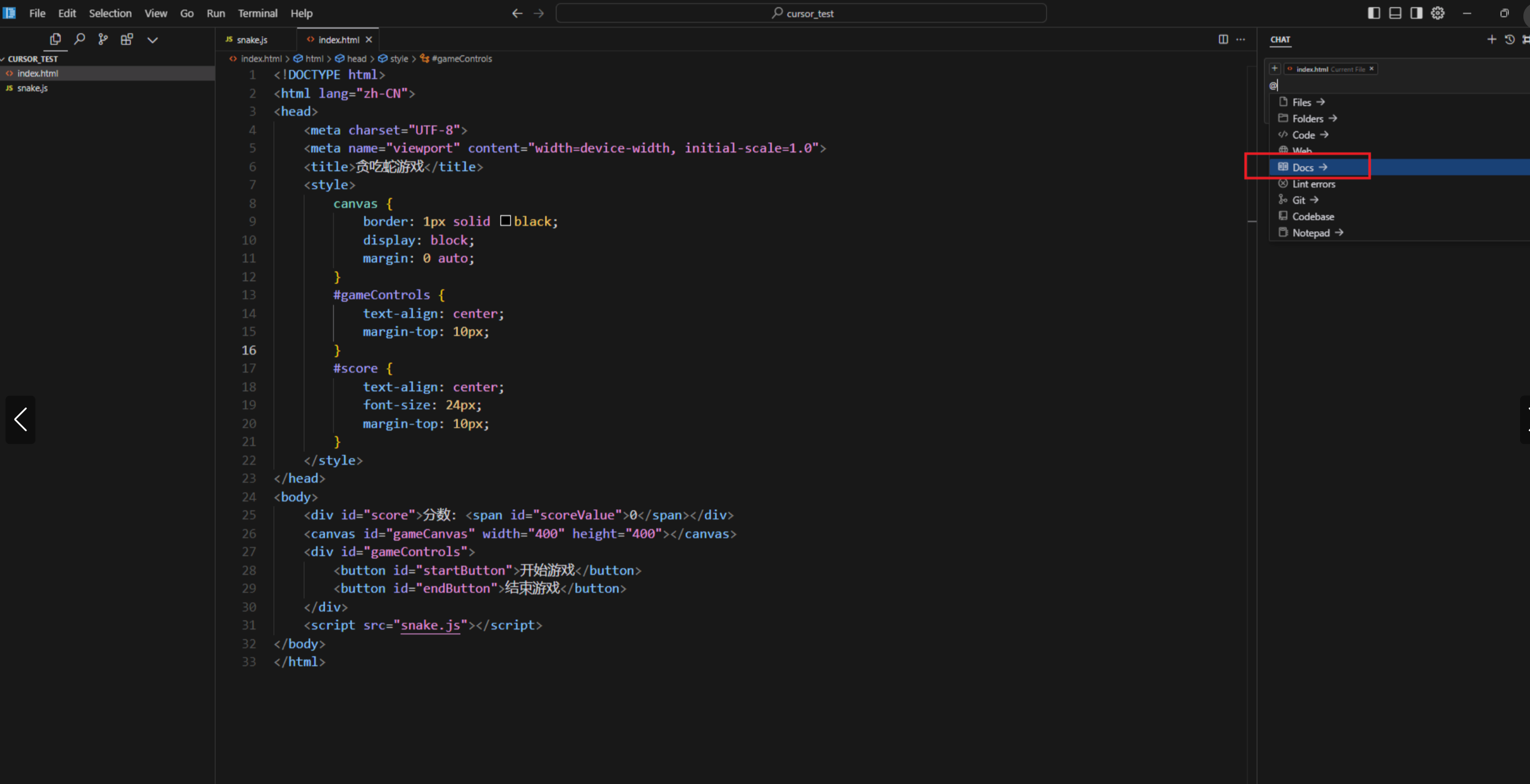Image resolution: width=1530 pixels, height=784 pixels.
Task: Toggle bottom panel layout button
Action: pyautogui.click(x=1395, y=13)
